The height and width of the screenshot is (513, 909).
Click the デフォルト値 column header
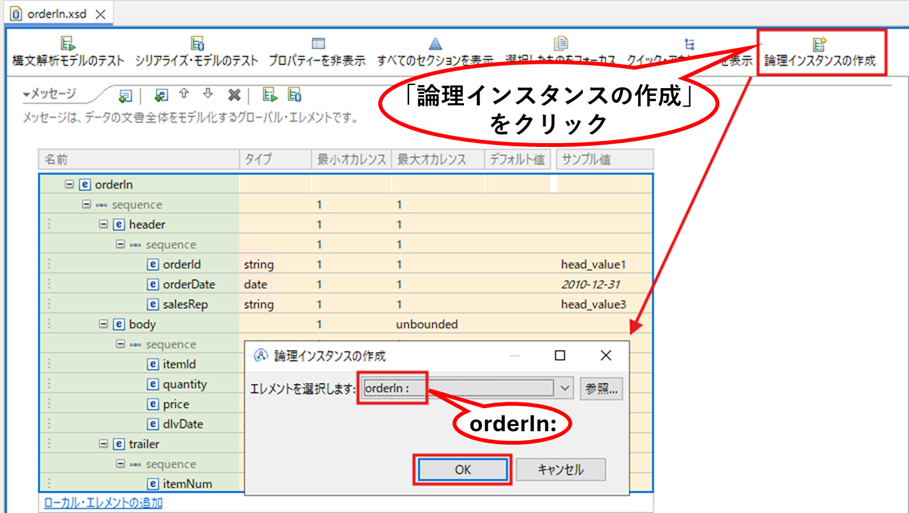[518, 159]
